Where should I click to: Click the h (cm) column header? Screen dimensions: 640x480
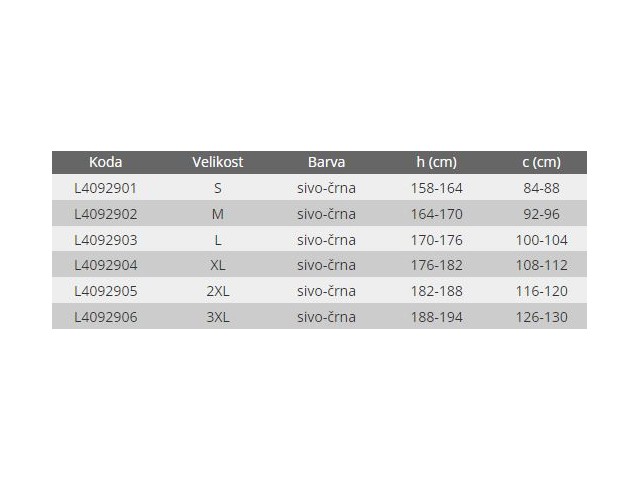point(436,162)
